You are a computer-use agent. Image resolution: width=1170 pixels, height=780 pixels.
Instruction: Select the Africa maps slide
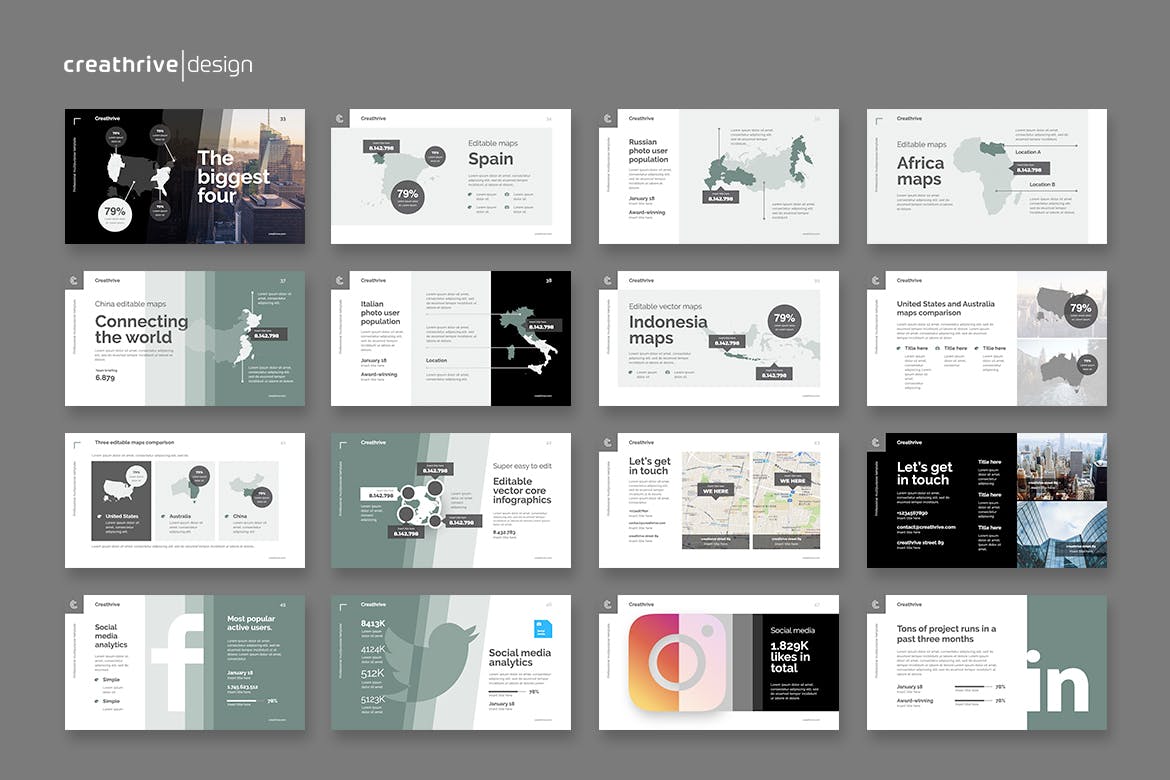tap(986, 176)
